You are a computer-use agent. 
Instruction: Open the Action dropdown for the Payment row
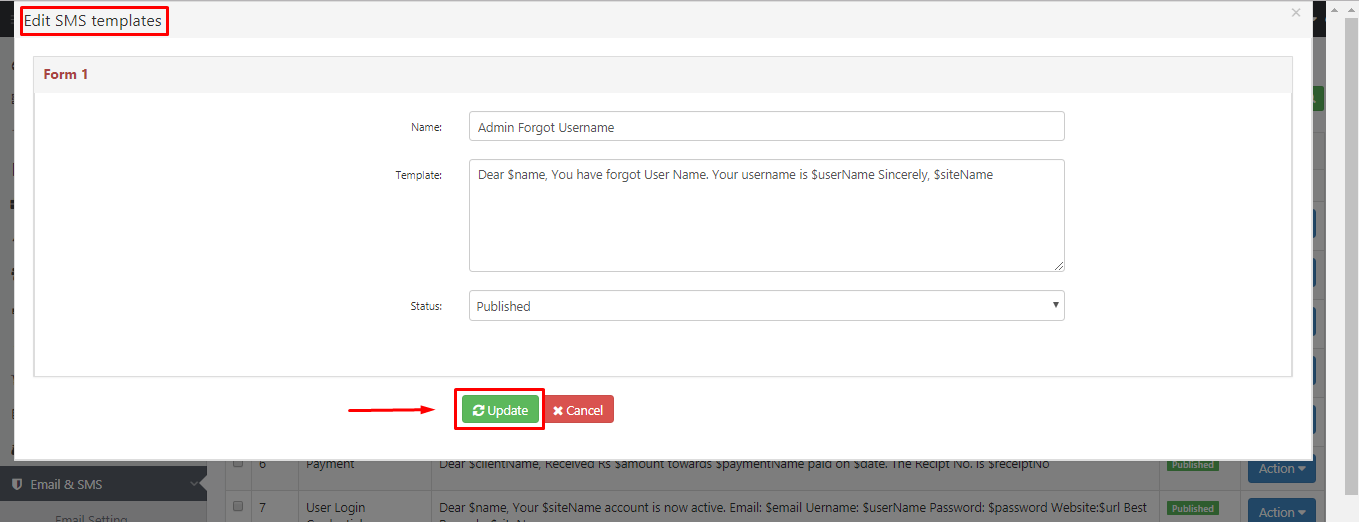[x=1282, y=468]
